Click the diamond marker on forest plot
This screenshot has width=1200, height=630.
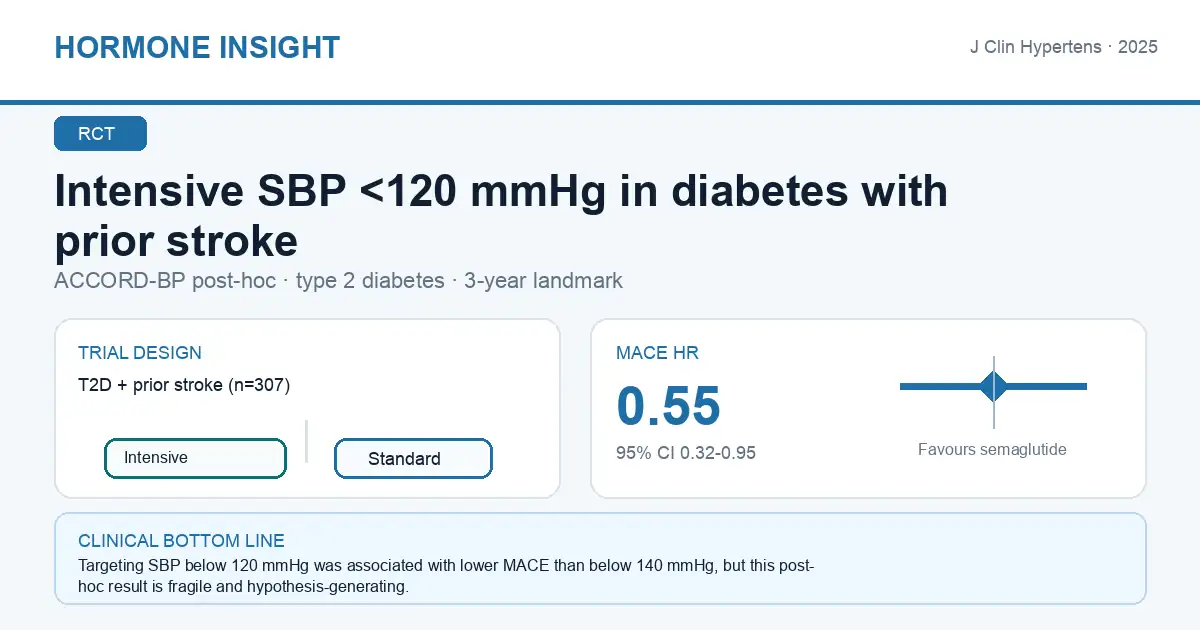click(994, 386)
